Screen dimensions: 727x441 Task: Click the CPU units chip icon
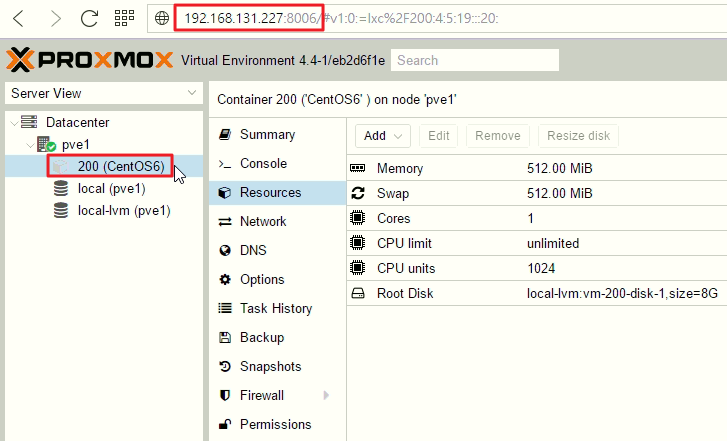357,268
